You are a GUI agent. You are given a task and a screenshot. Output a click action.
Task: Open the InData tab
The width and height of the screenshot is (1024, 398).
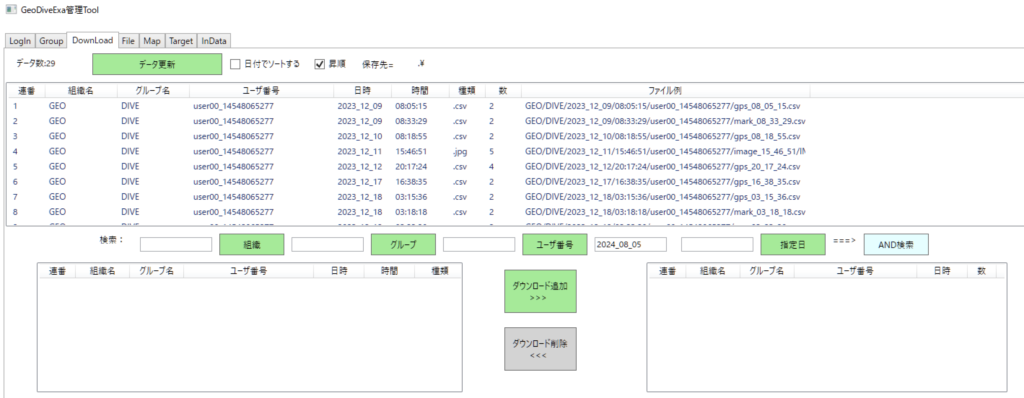214,41
